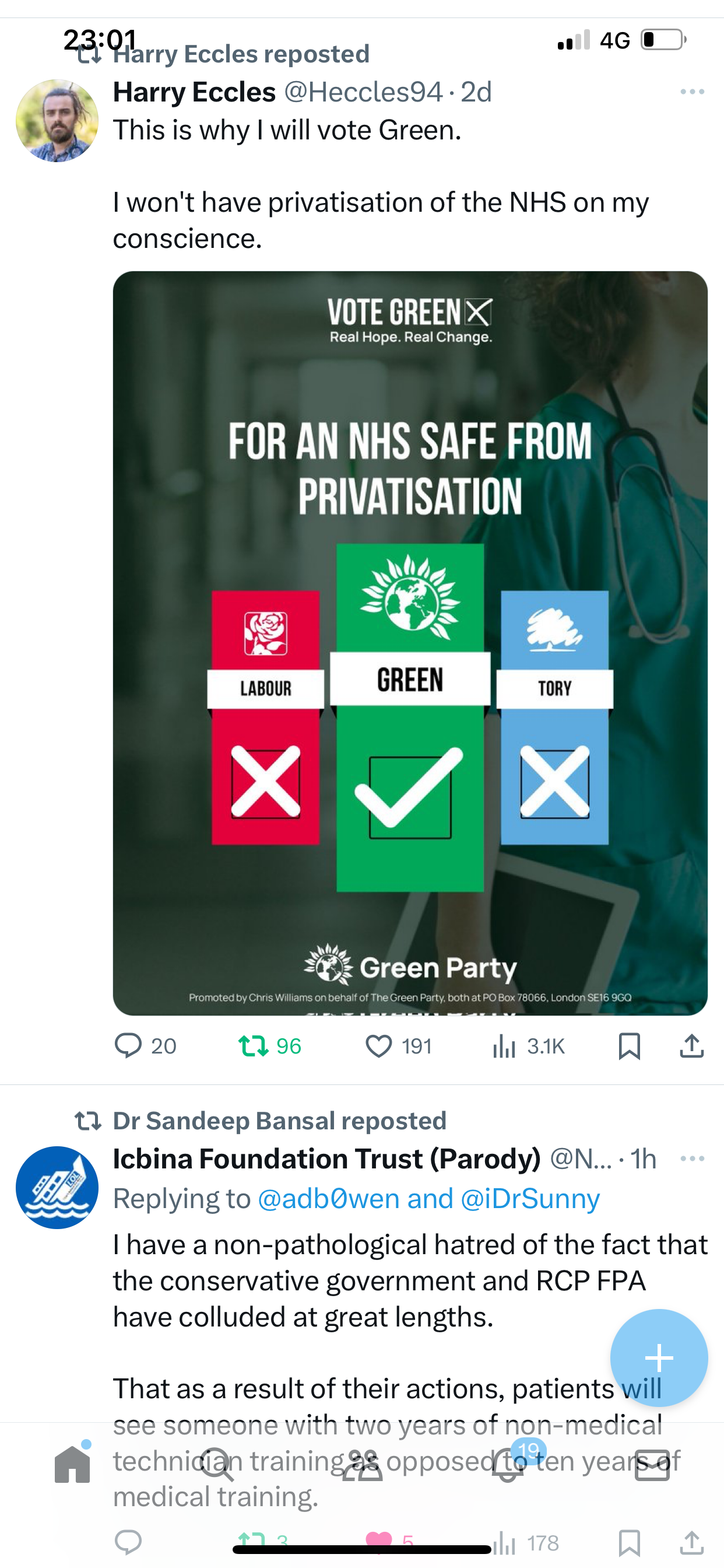Open the @Heccles94 handle
This screenshot has height=1568, width=724.
(363, 92)
